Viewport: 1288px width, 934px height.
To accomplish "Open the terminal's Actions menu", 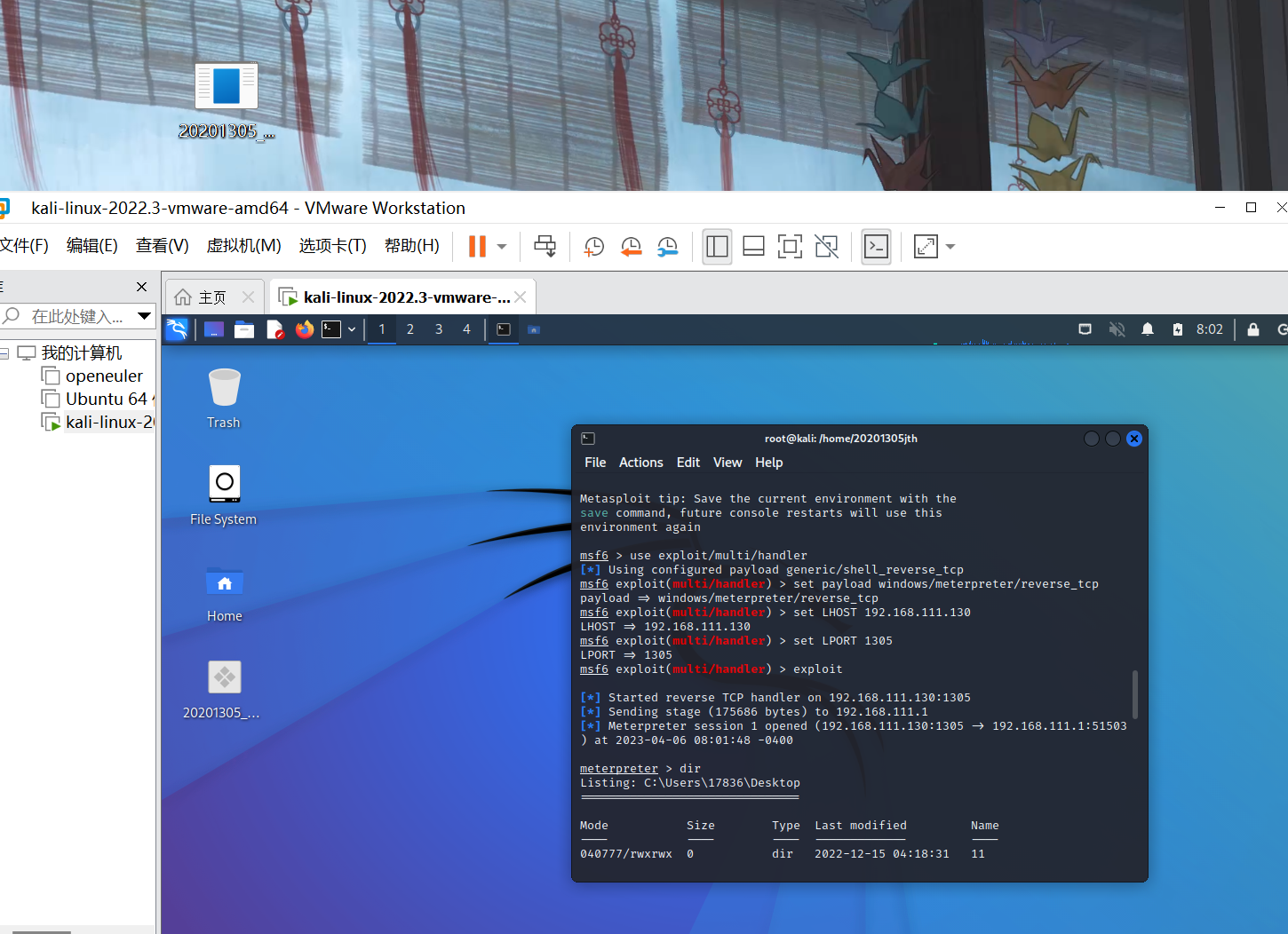I will 641,463.
